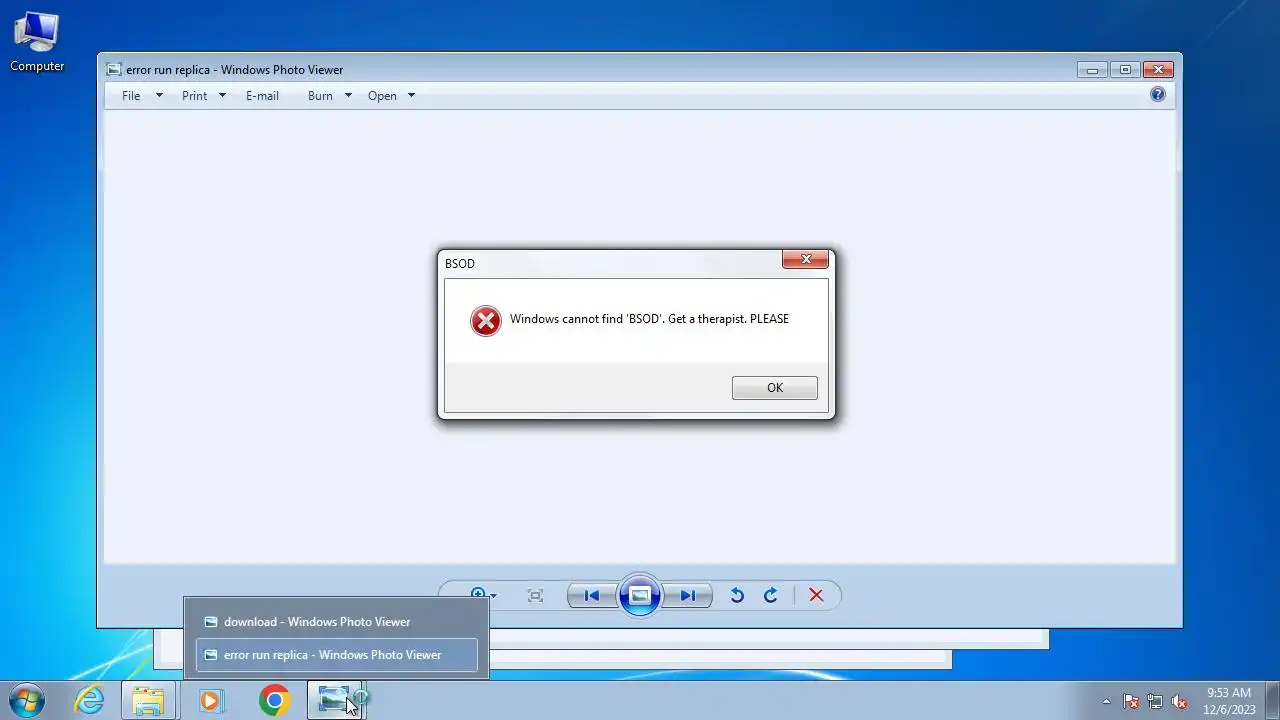Open the Print menu
The width and height of the screenshot is (1280, 720).
(x=195, y=96)
